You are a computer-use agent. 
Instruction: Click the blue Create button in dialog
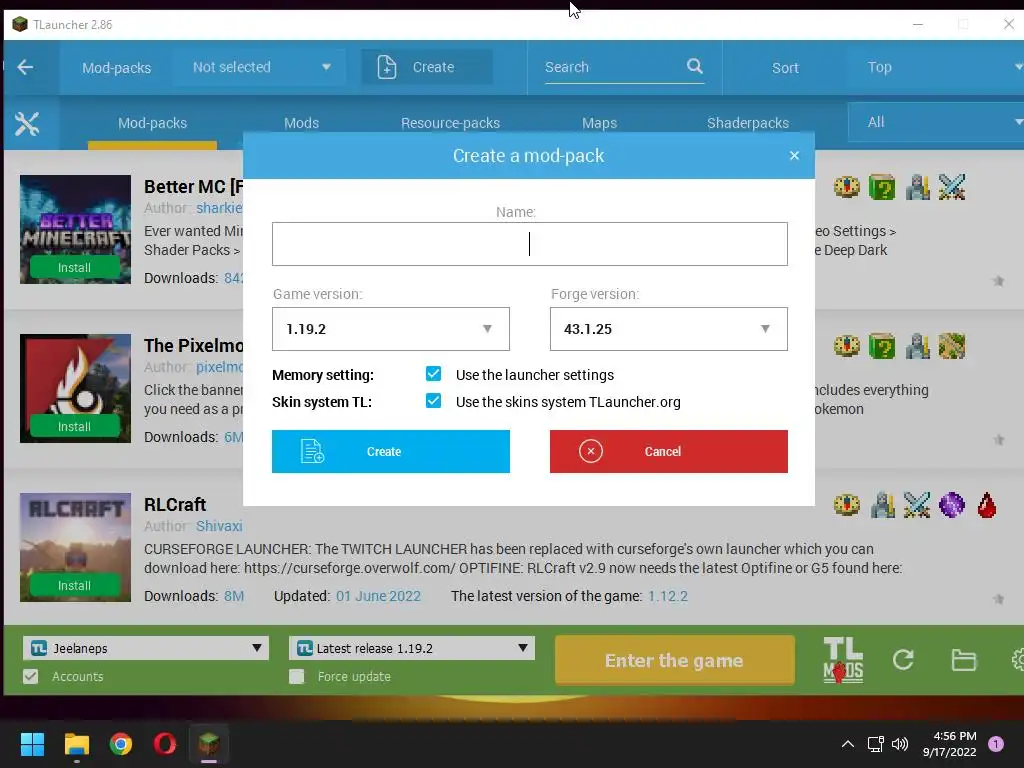tap(391, 451)
